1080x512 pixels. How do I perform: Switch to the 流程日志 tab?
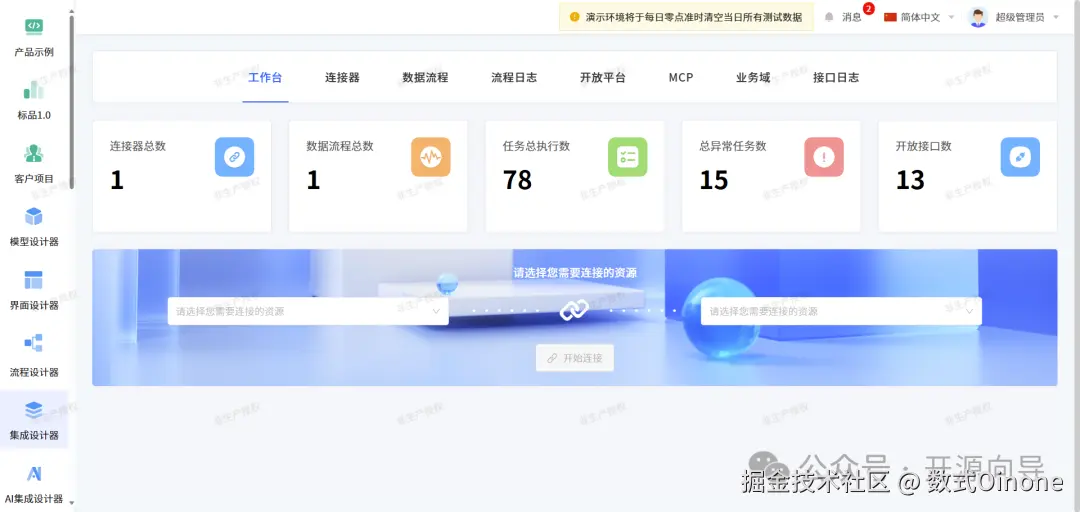coord(514,78)
